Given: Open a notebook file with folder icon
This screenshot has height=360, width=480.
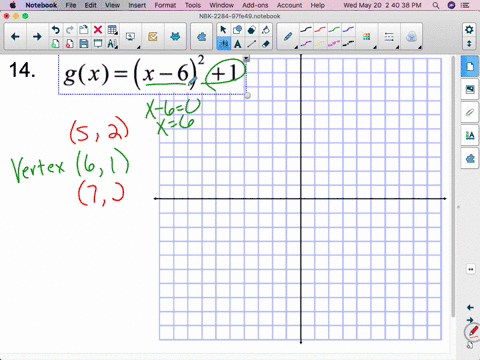Looking at the screenshot, I should tap(83, 30).
